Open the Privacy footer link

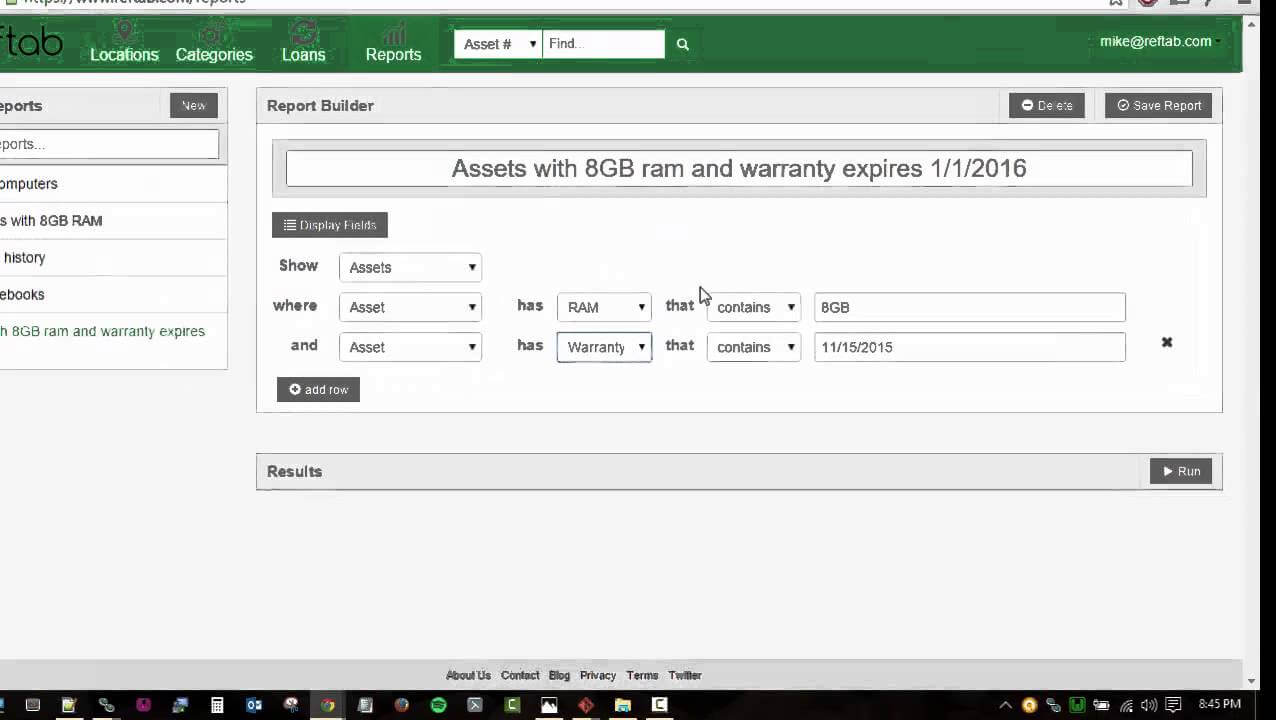(x=598, y=676)
